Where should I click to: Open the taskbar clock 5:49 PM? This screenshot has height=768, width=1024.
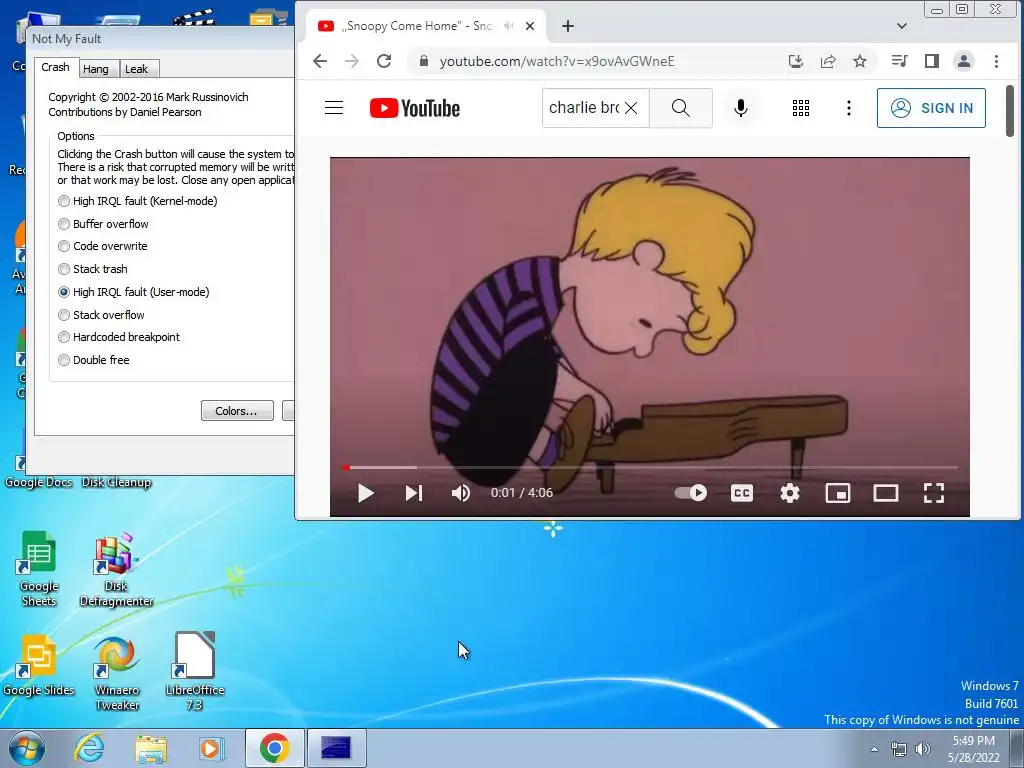coord(974,749)
